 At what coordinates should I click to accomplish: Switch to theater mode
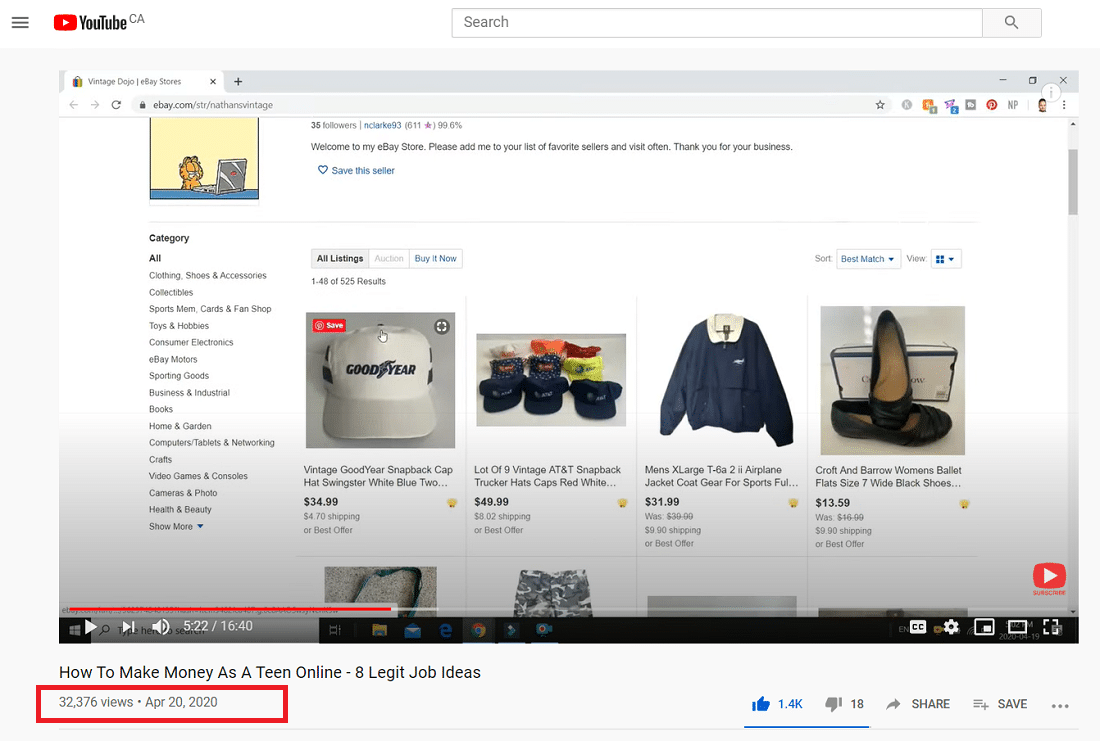pyautogui.click(x=1017, y=627)
